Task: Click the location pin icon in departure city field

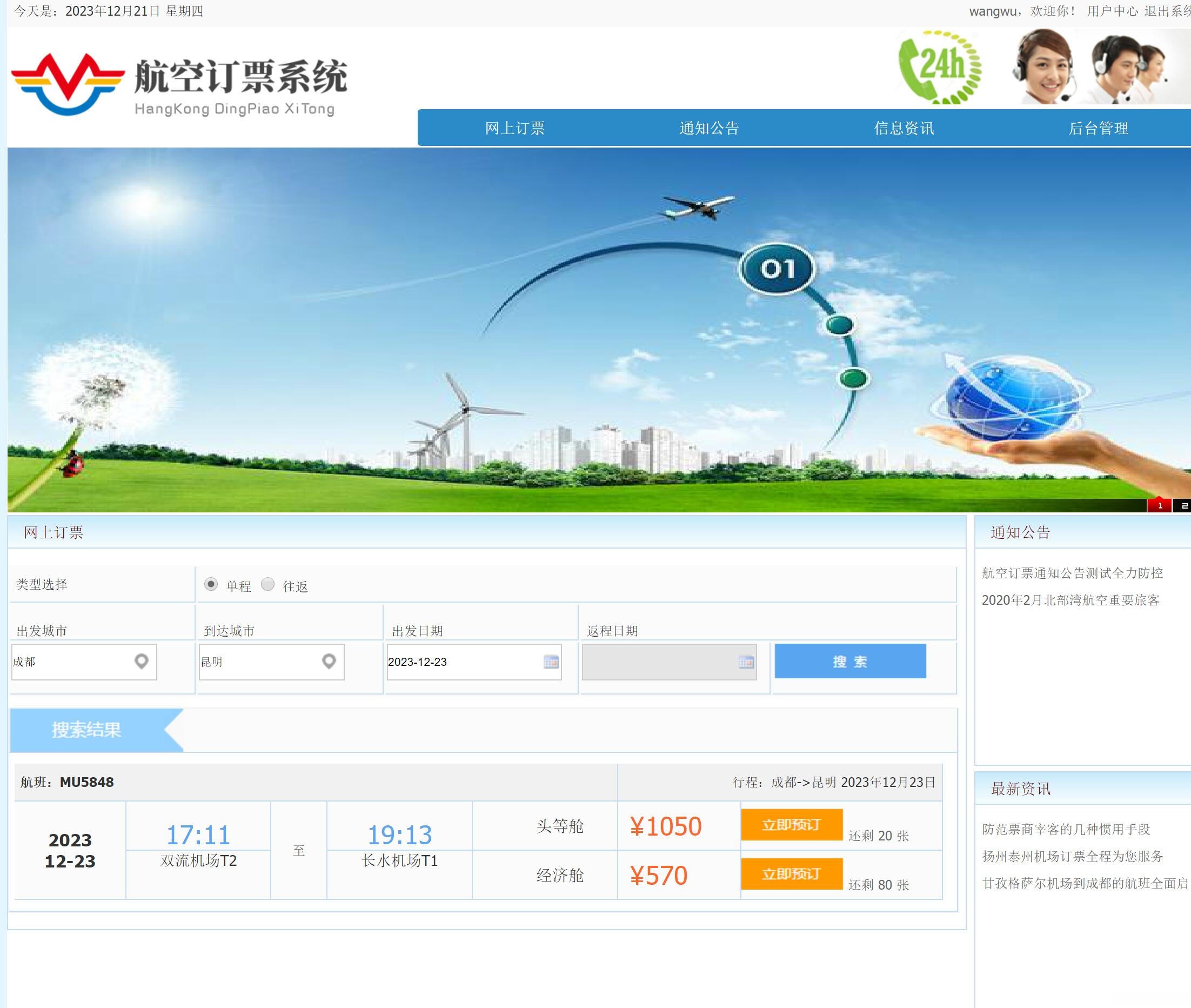Action: [x=142, y=662]
